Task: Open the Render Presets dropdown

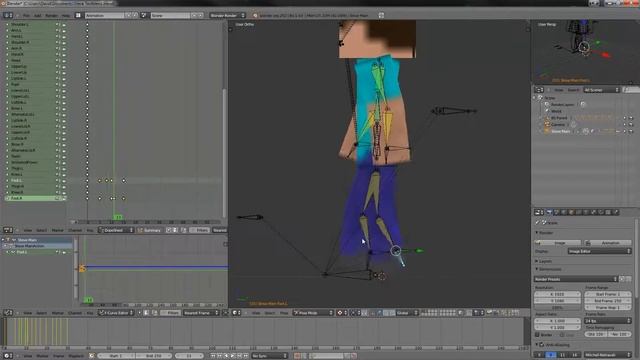Action: 576,279
